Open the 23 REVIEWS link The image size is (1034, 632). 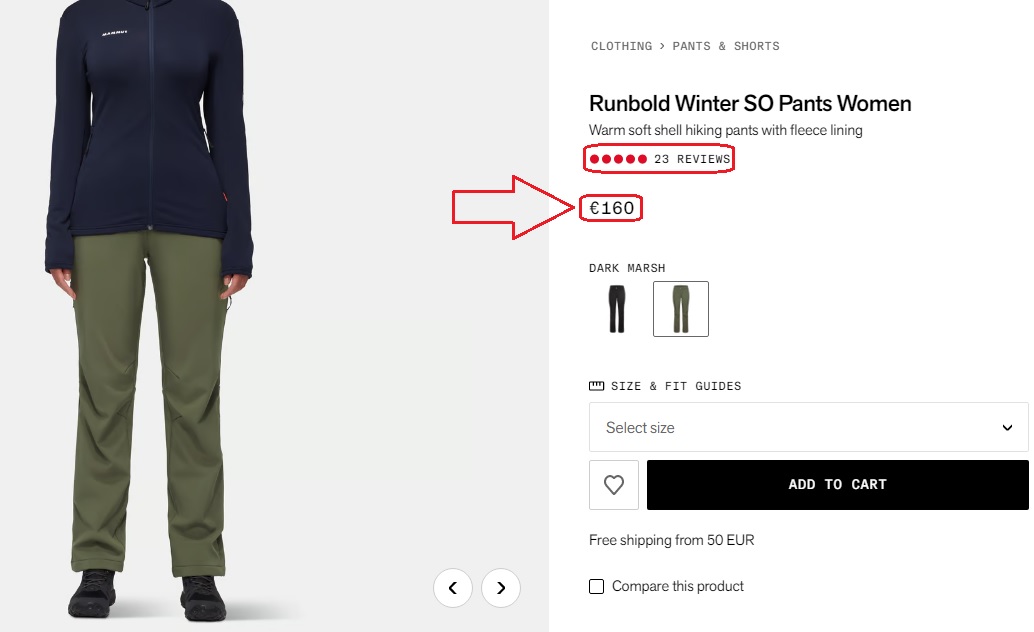pyautogui.click(x=692, y=159)
